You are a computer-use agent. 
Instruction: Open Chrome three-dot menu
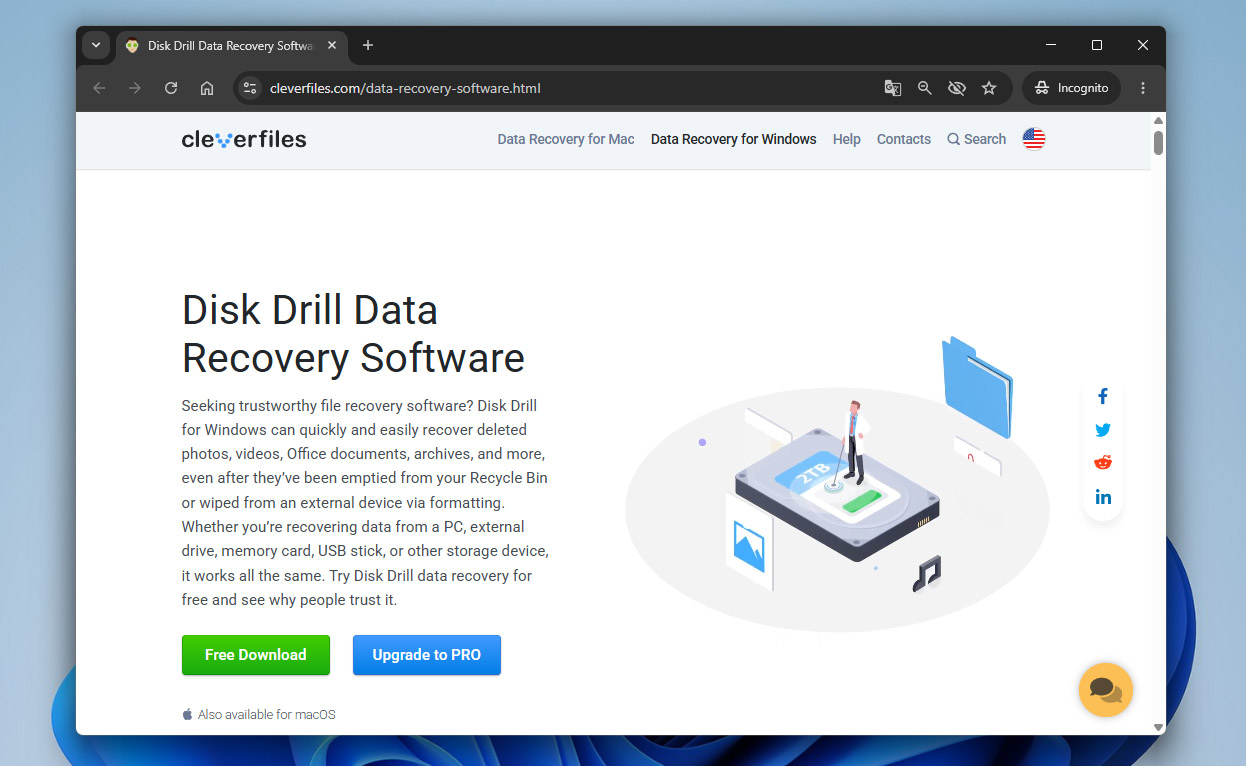click(x=1143, y=88)
